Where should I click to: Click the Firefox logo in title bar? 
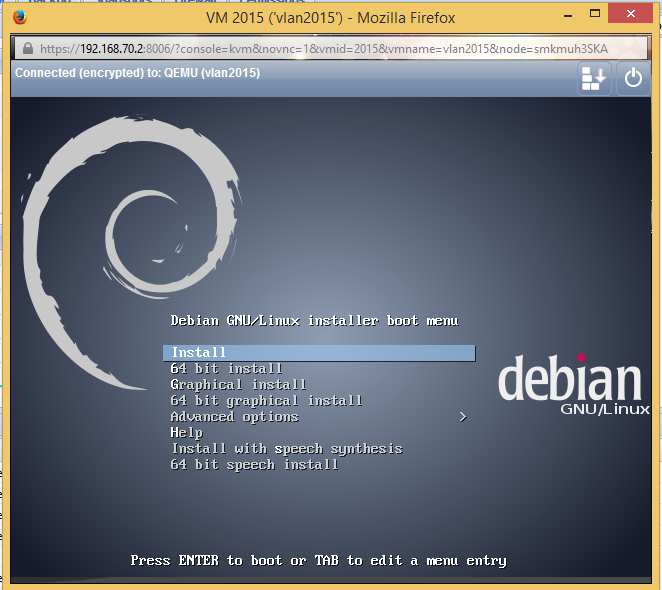pos(19,17)
